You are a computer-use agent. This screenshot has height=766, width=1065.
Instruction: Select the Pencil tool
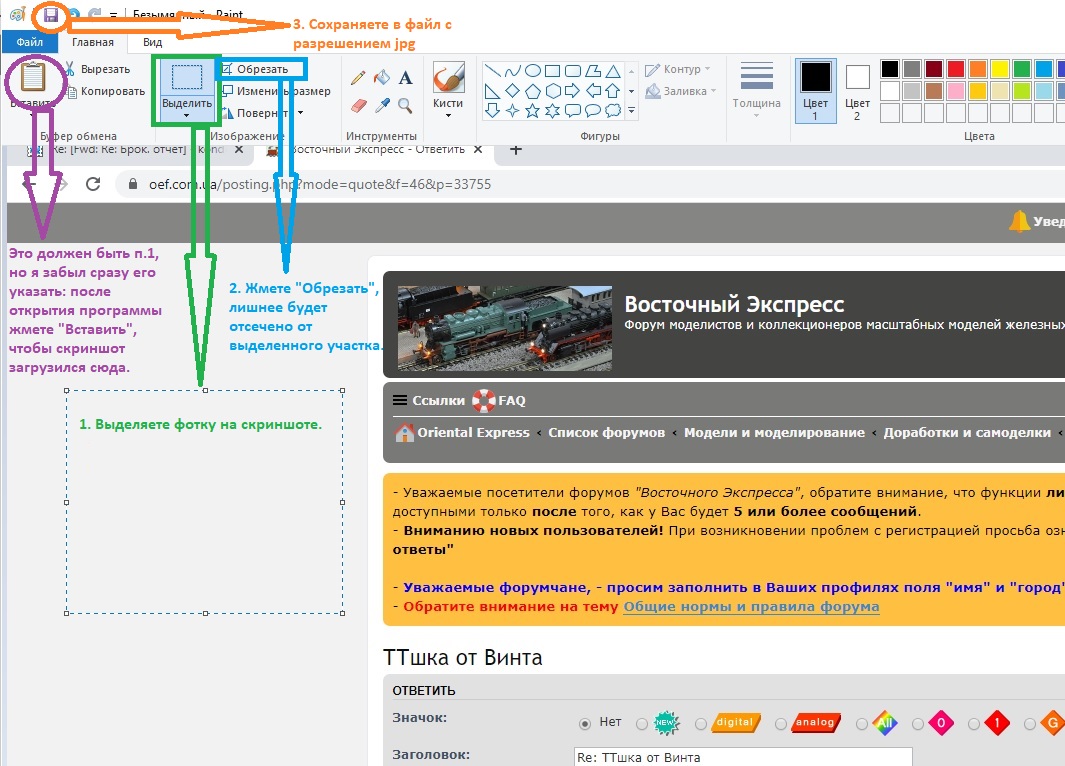(x=358, y=77)
